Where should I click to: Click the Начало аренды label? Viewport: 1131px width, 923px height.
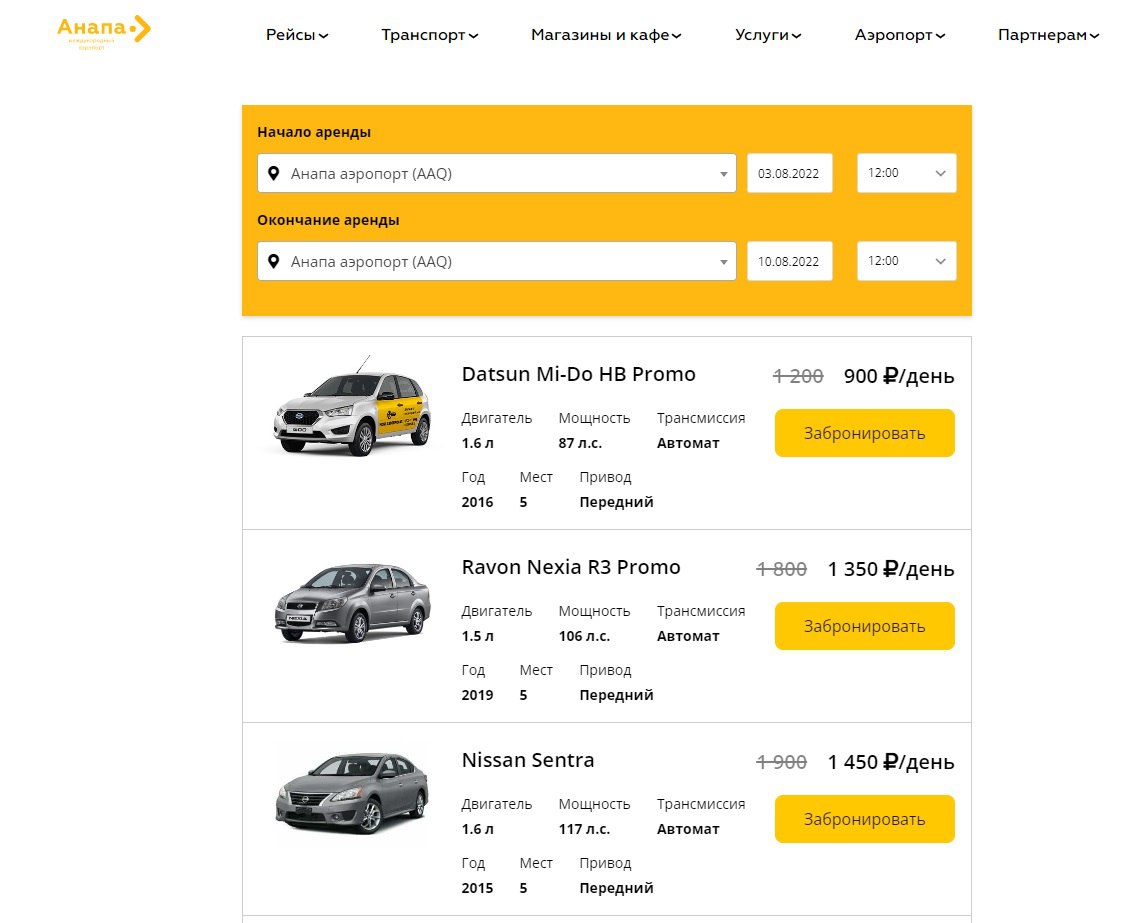314,132
